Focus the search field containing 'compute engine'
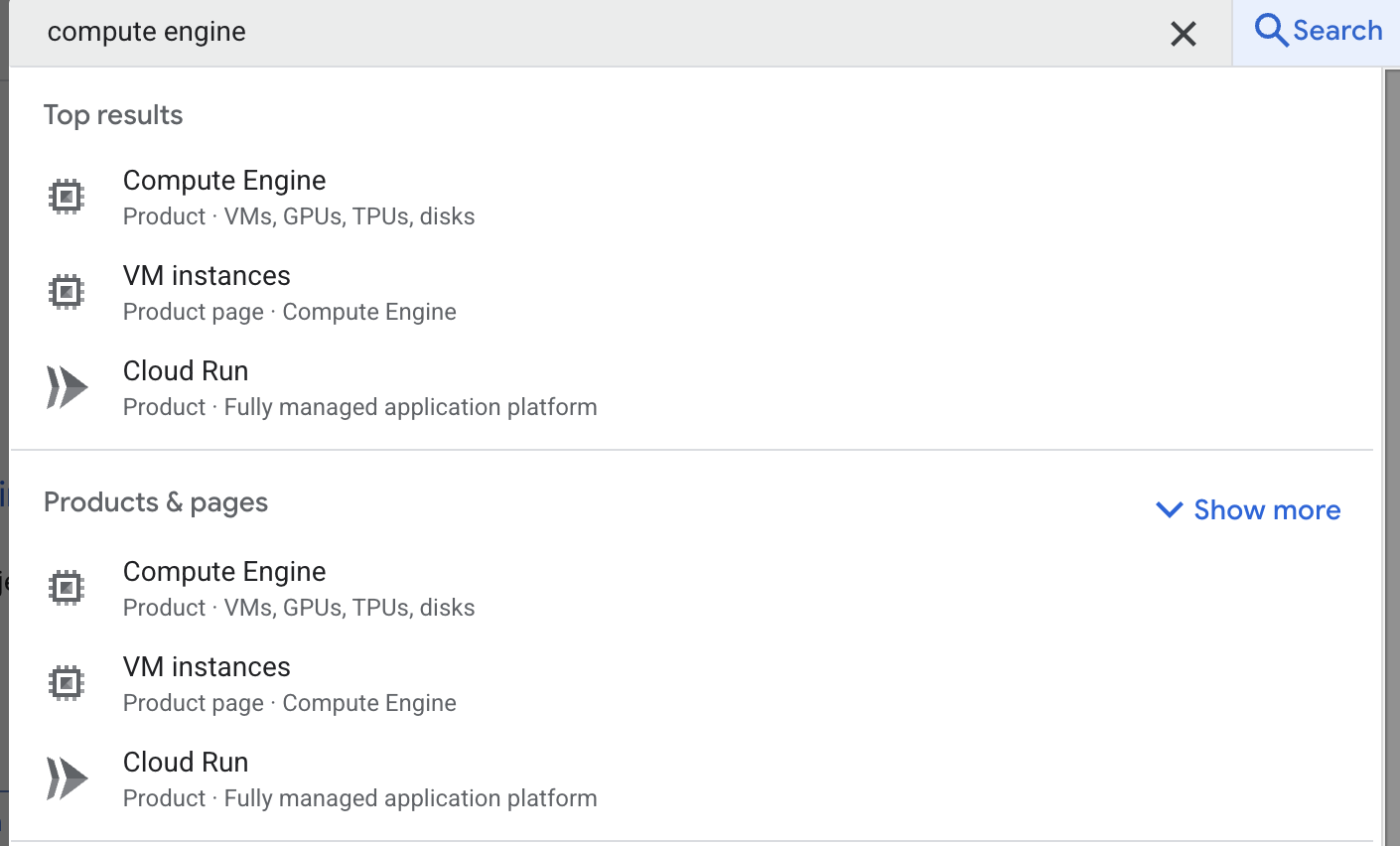Screen dimensions: 1400x846 (x=596, y=32)
